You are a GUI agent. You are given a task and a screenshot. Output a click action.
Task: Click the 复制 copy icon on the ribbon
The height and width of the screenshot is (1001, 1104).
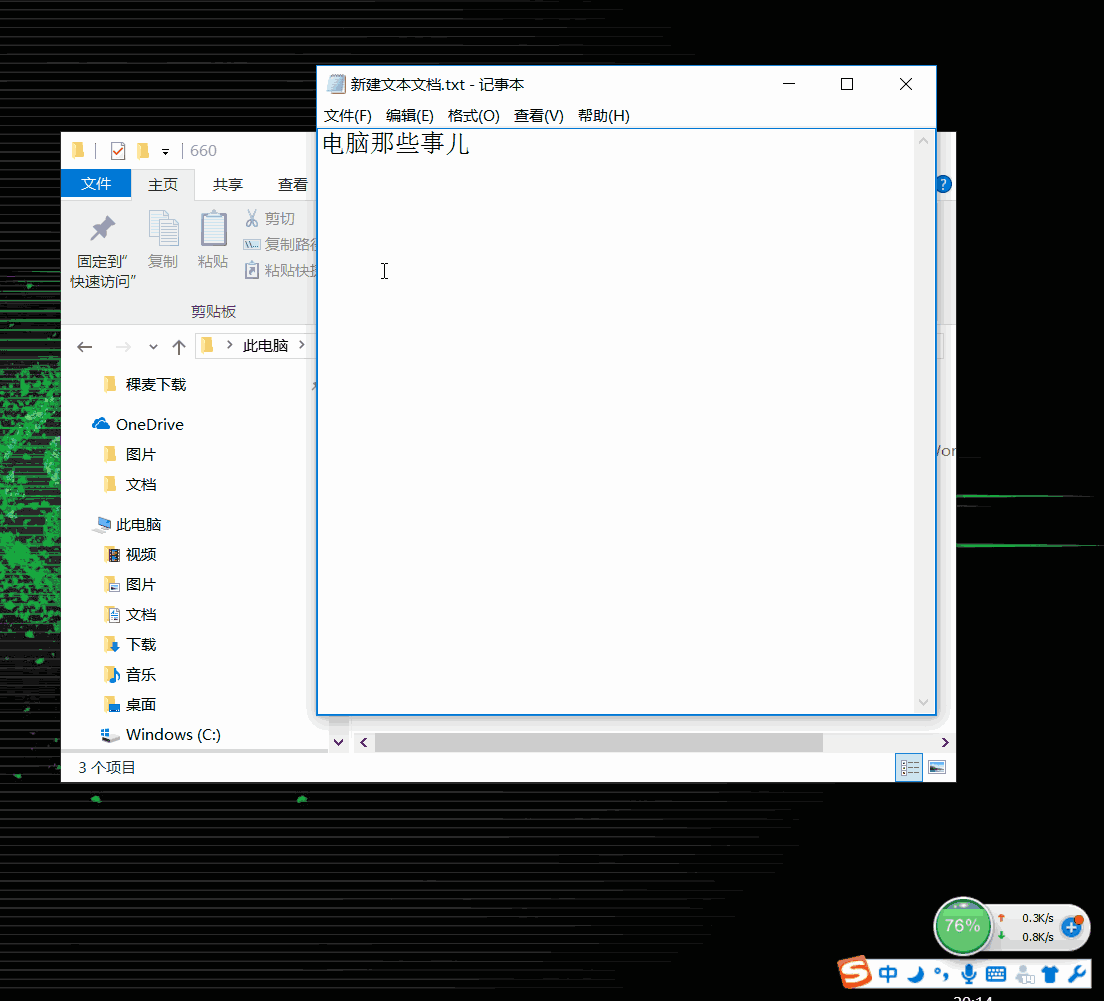pos(162,232)
